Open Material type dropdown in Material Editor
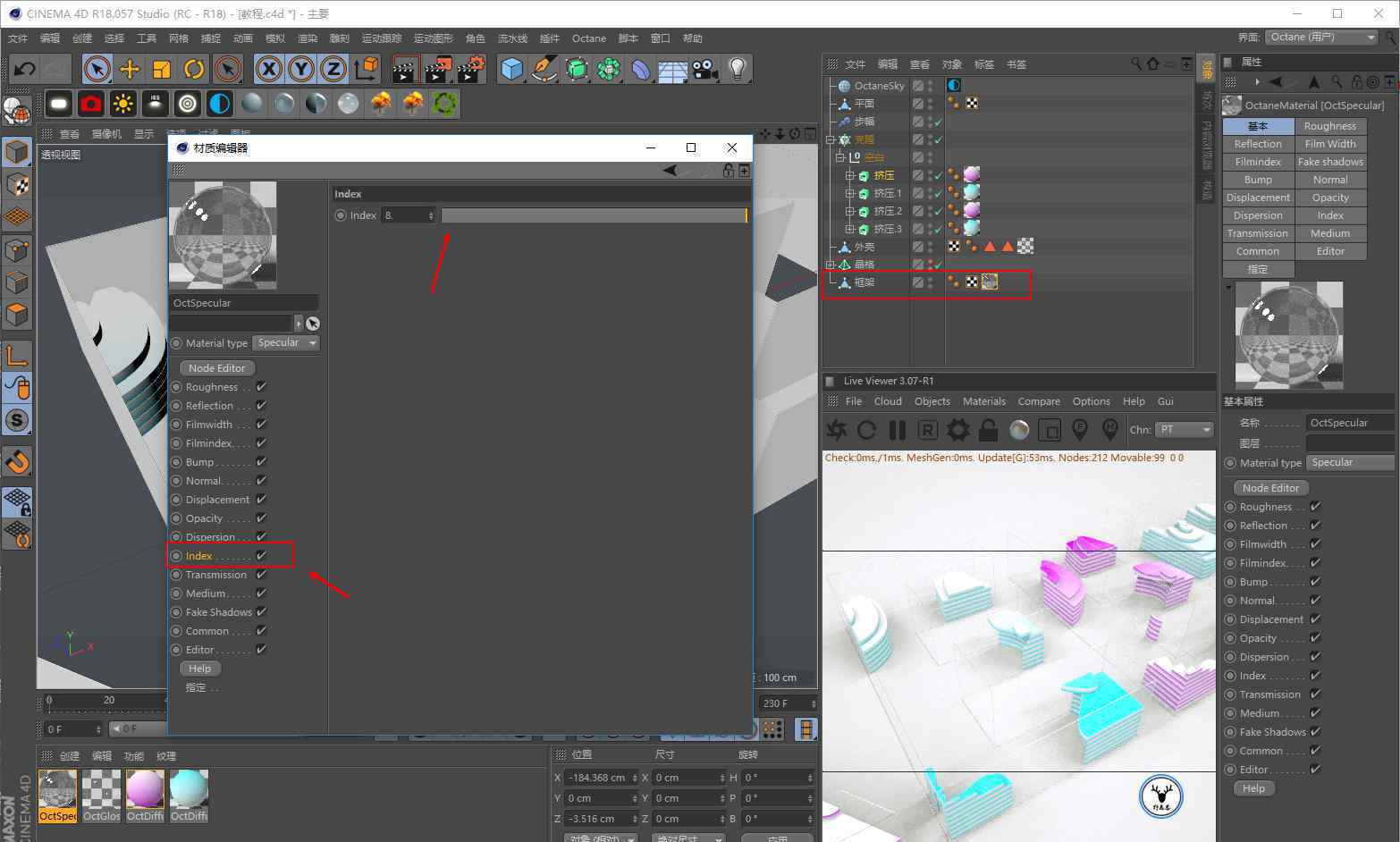Image resolution: width=1400 pixels, height=842 pixels. point(286,343)
